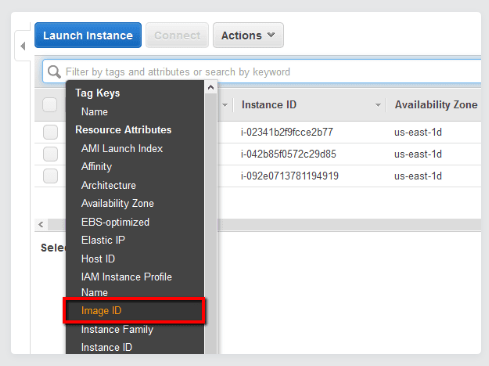
Task: Open sort arrow left of Instance ID column
Action: (225, 105)
